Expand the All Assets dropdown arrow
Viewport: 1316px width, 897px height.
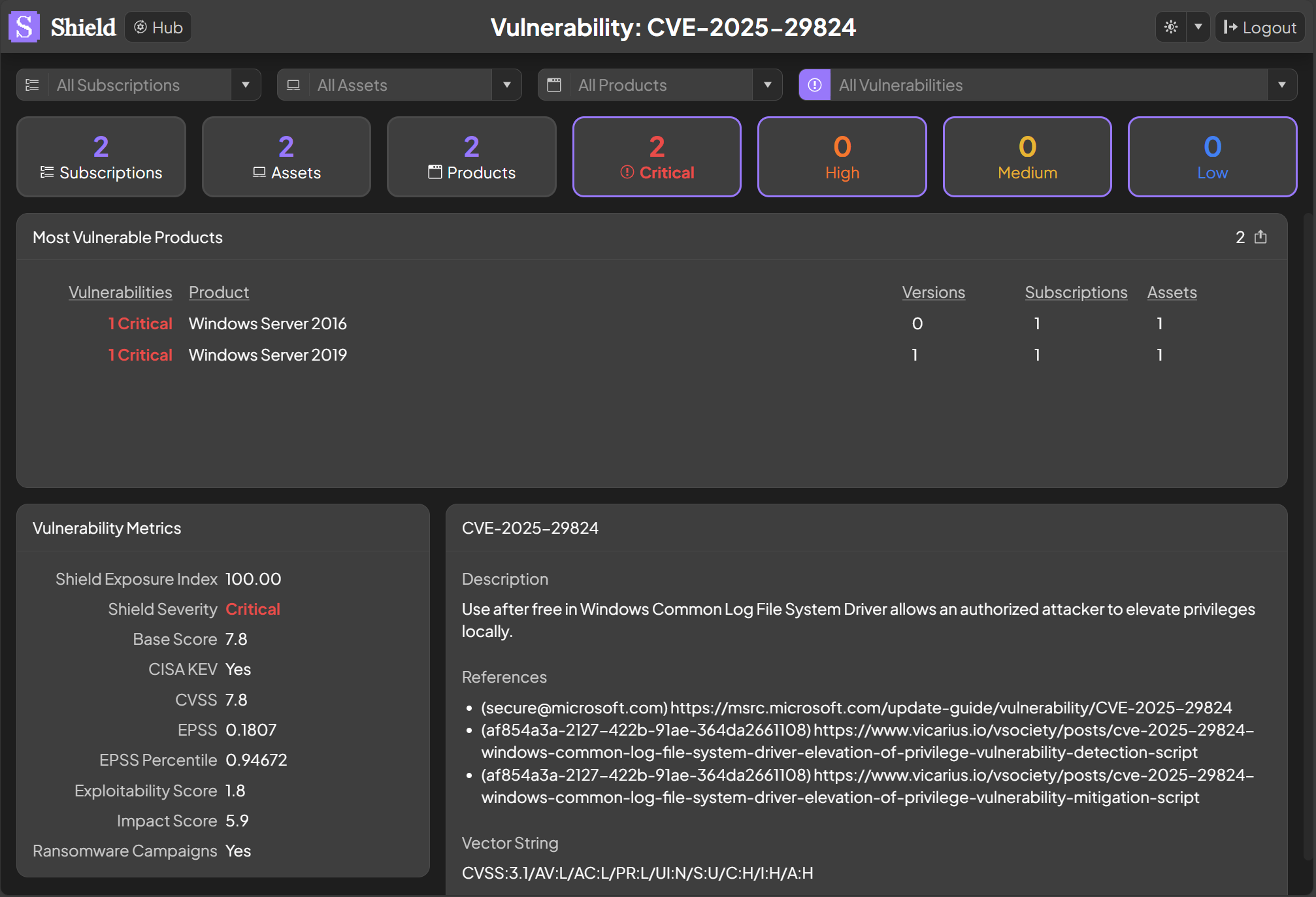[x=506, y=85]
